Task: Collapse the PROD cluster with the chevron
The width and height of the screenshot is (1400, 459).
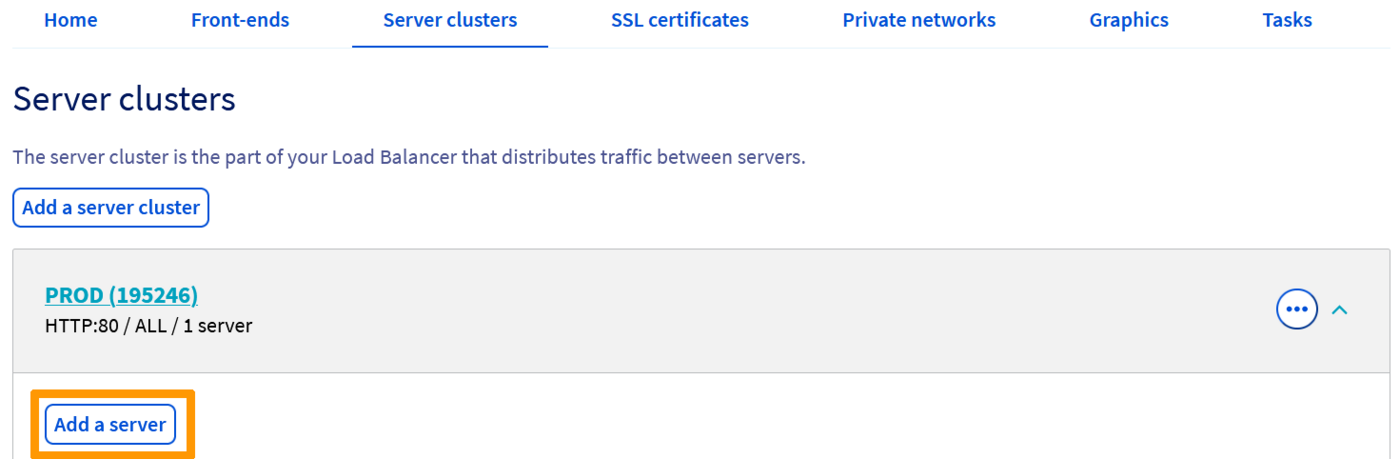Action: [1340, 310]
